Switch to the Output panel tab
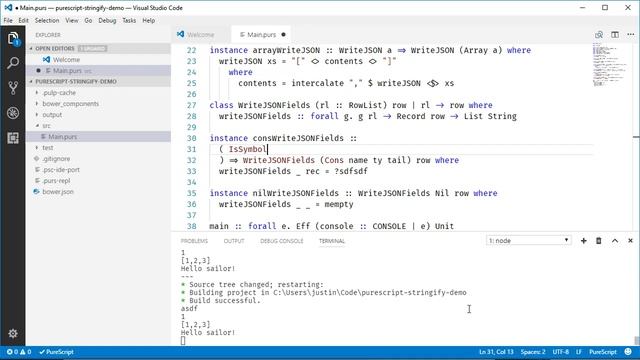 coord(234,241)
